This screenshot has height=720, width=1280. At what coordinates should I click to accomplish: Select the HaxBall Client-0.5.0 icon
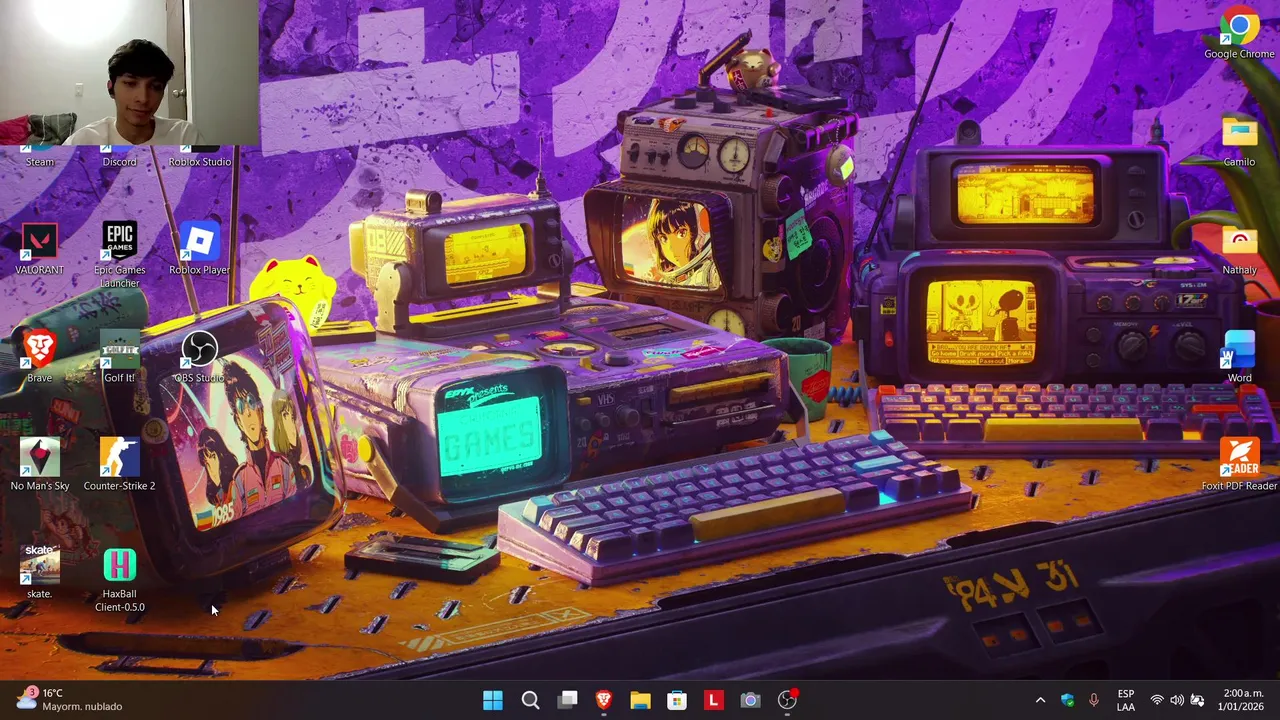point(119,580)
